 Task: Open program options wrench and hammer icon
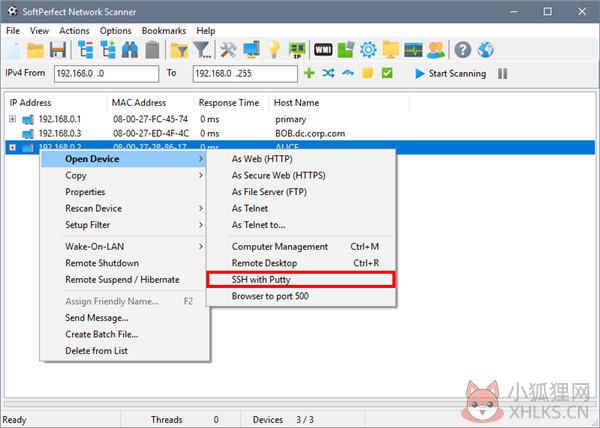(x=228, y=50)
